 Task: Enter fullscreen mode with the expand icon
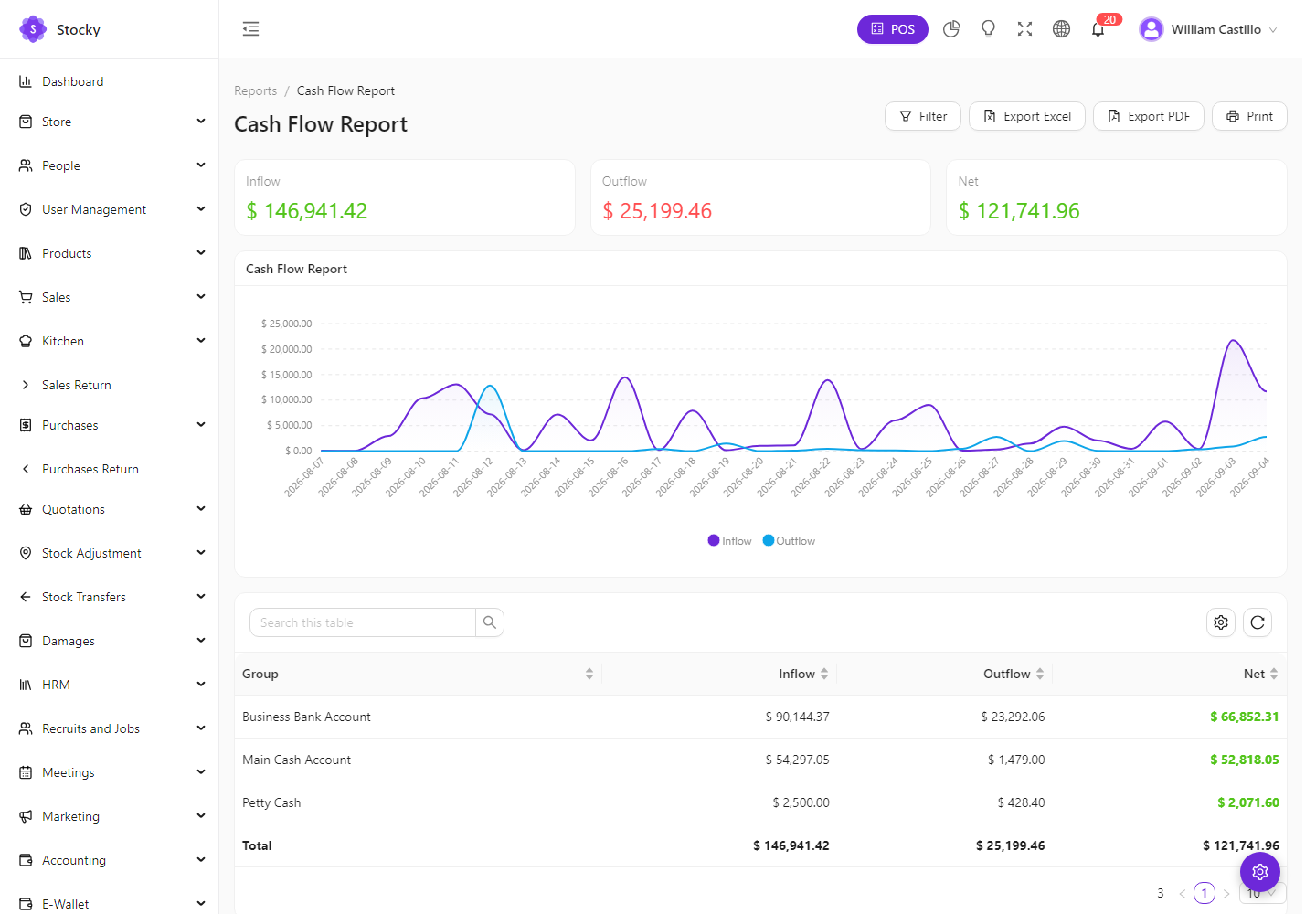pyautogui.click(x=1024, y=29)
